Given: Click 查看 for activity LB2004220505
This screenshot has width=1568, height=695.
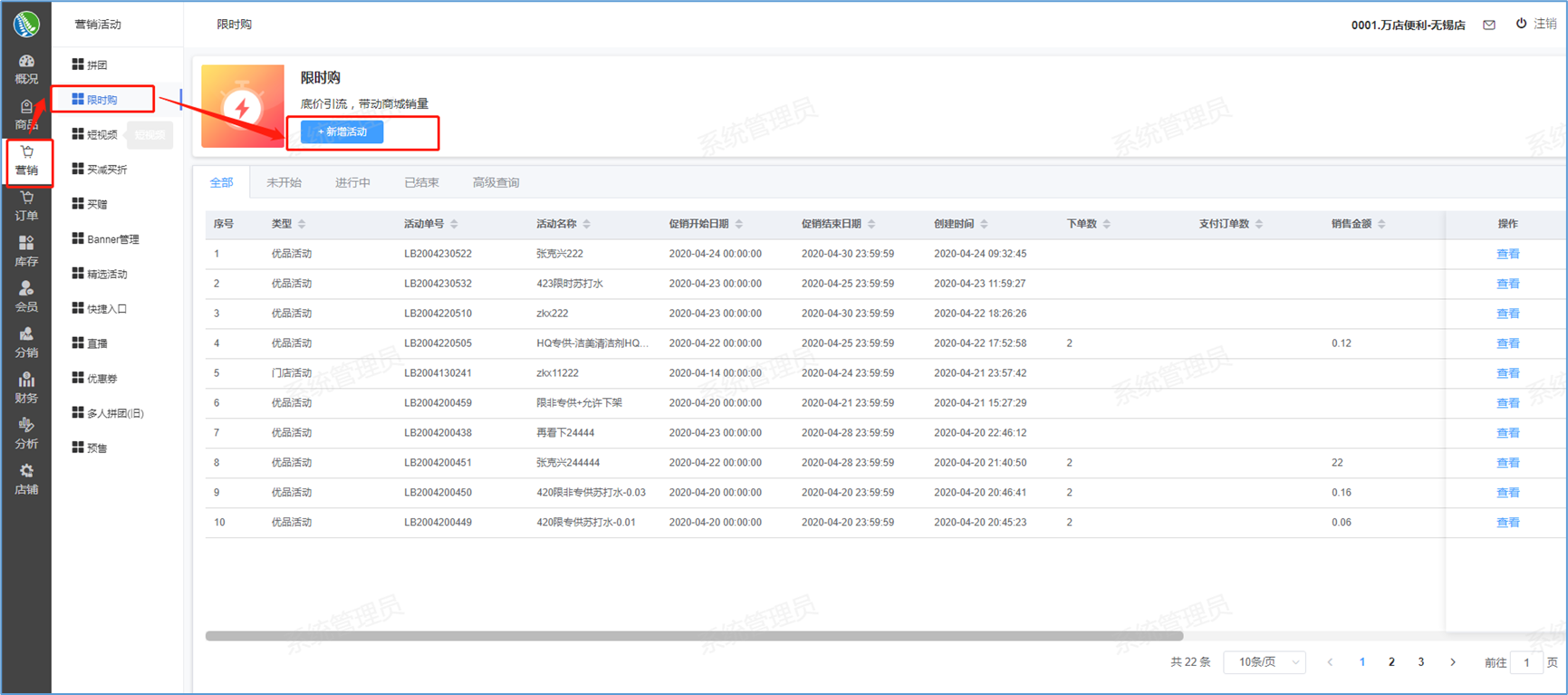Looking at the screenshot, I should point(1508,343).
